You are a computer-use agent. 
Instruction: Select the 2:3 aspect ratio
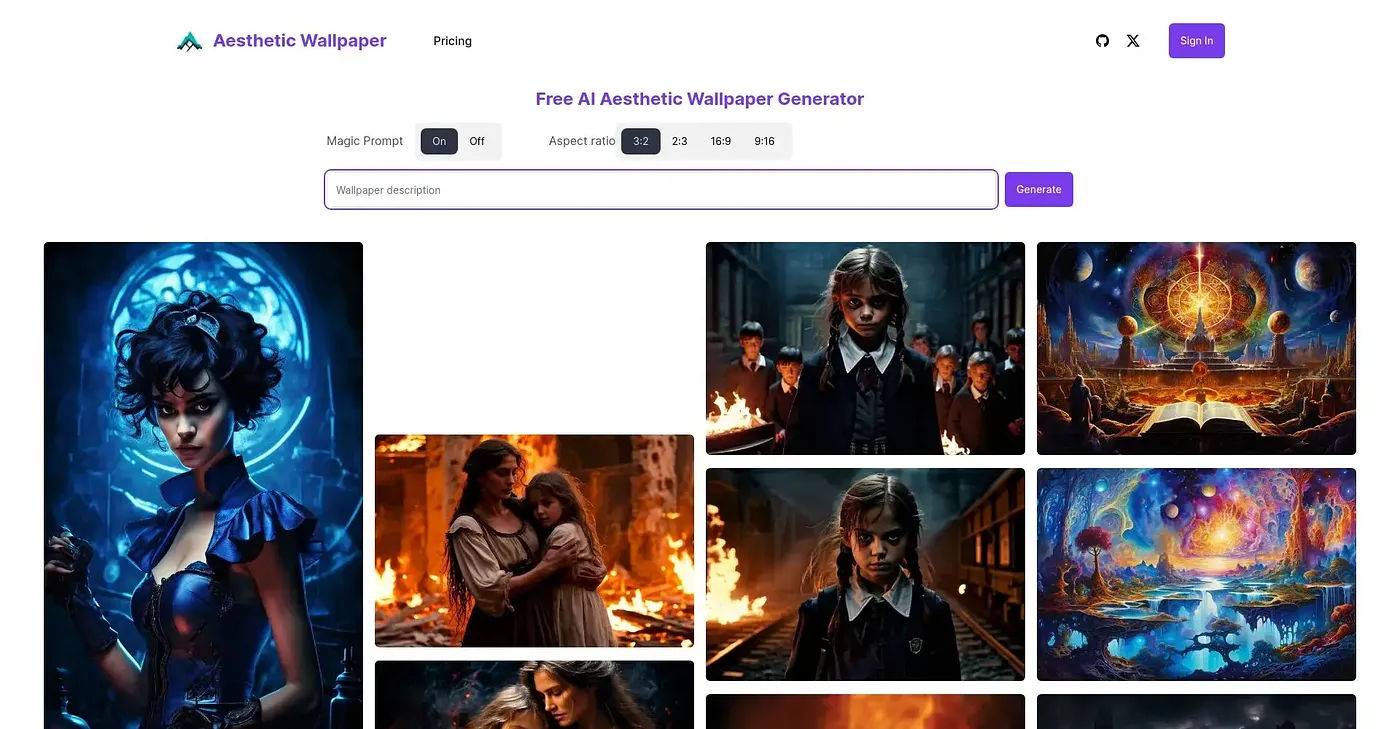coord(680,141)
